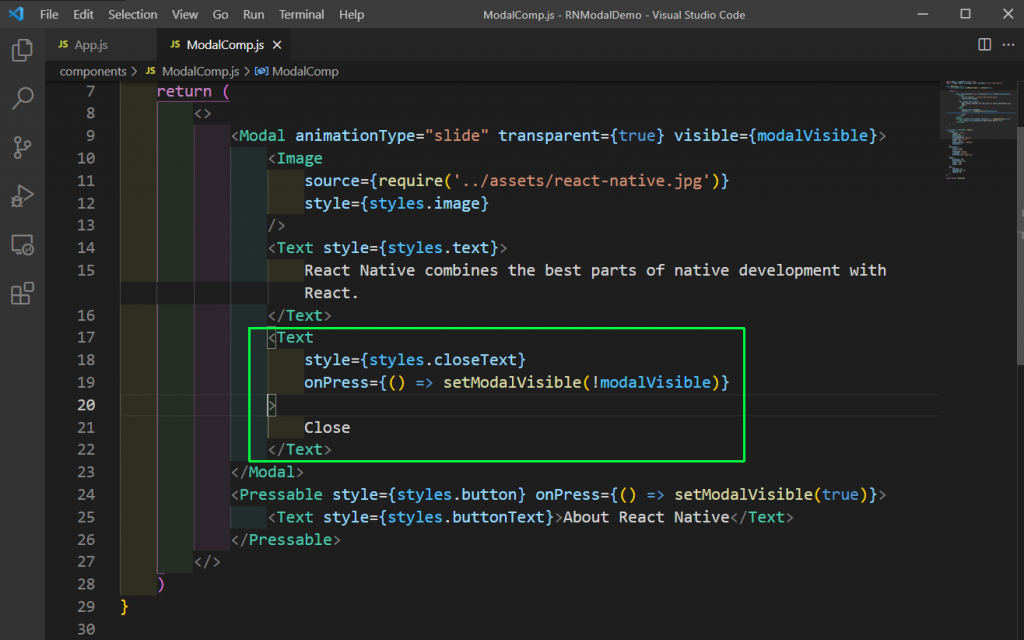Click 'styles.image' on line 12
The width and height of the screenshot is (1024, 640).
(424, 204)
